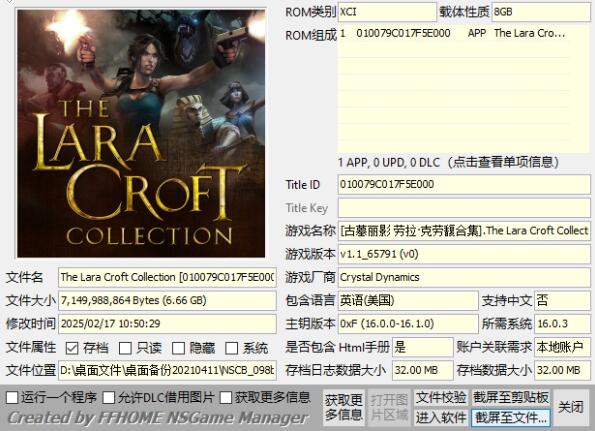Click the 打开图片区域 button
Image resolution: width=595 pixels, height=431 pixels.
point(389,407)
